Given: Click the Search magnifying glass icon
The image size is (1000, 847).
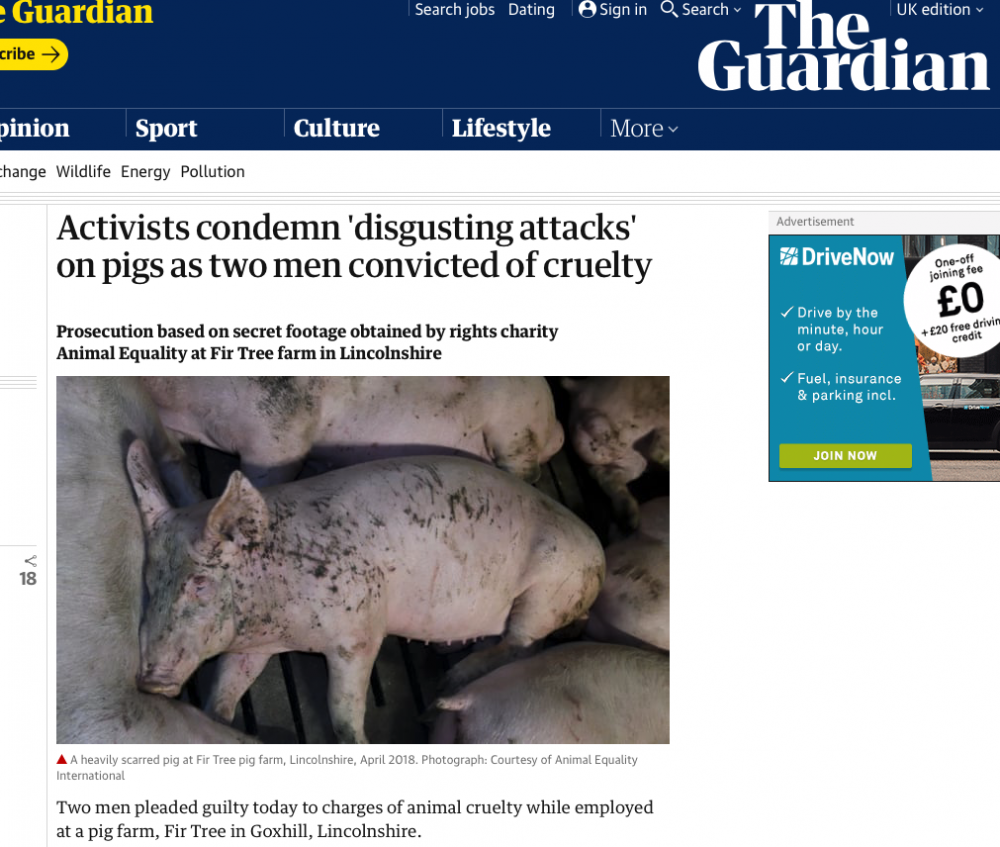Looking at the screenshot, I should (x=668, y=9).
